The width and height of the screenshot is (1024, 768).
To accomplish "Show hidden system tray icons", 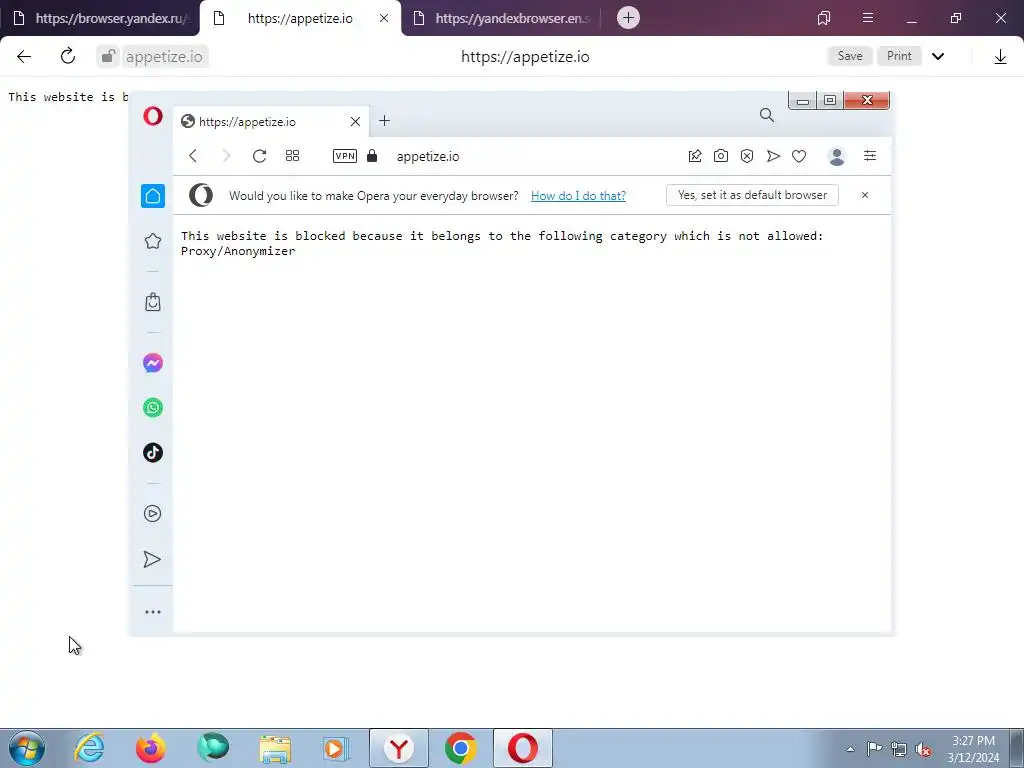I will 850,749.
